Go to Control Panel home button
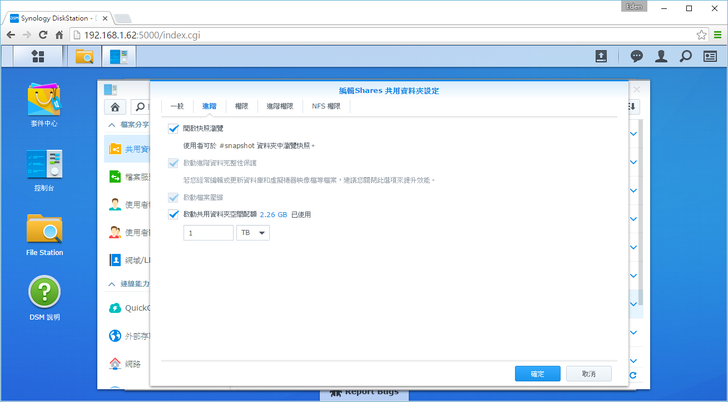The image size is (728, 402). click(x=115, y=107)
